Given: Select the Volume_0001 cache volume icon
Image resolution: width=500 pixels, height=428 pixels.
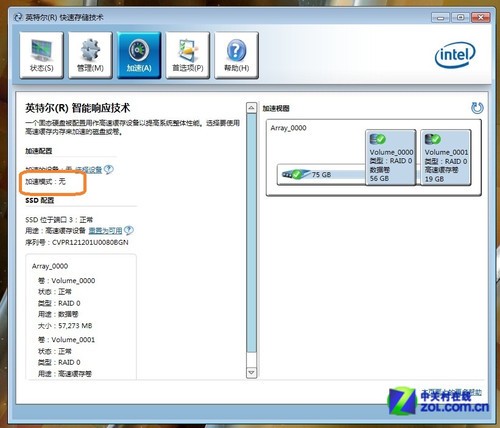Looking at the screenshot, I should [x=432, y=139].
